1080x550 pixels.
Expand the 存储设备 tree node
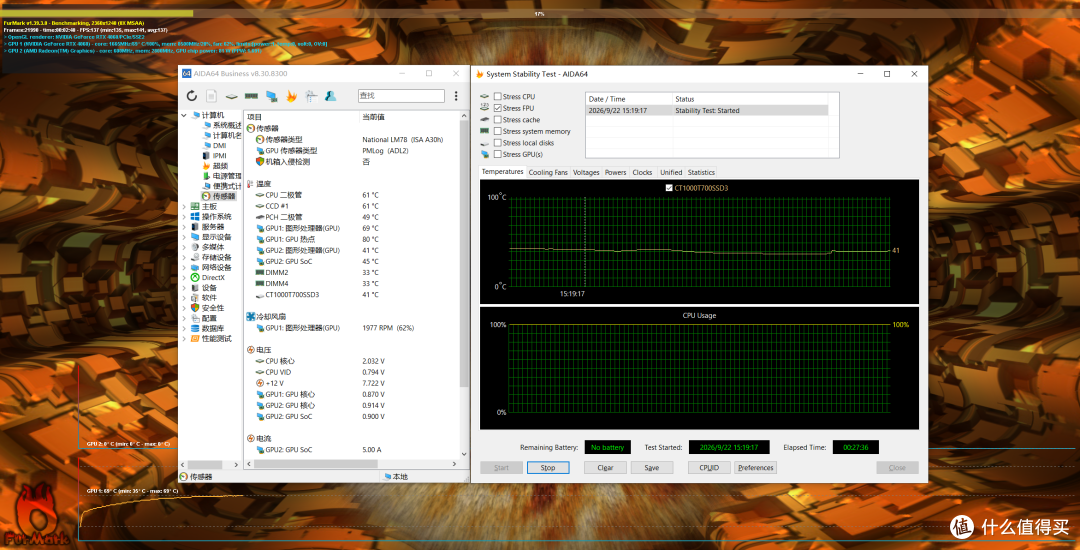coord(184,257)
